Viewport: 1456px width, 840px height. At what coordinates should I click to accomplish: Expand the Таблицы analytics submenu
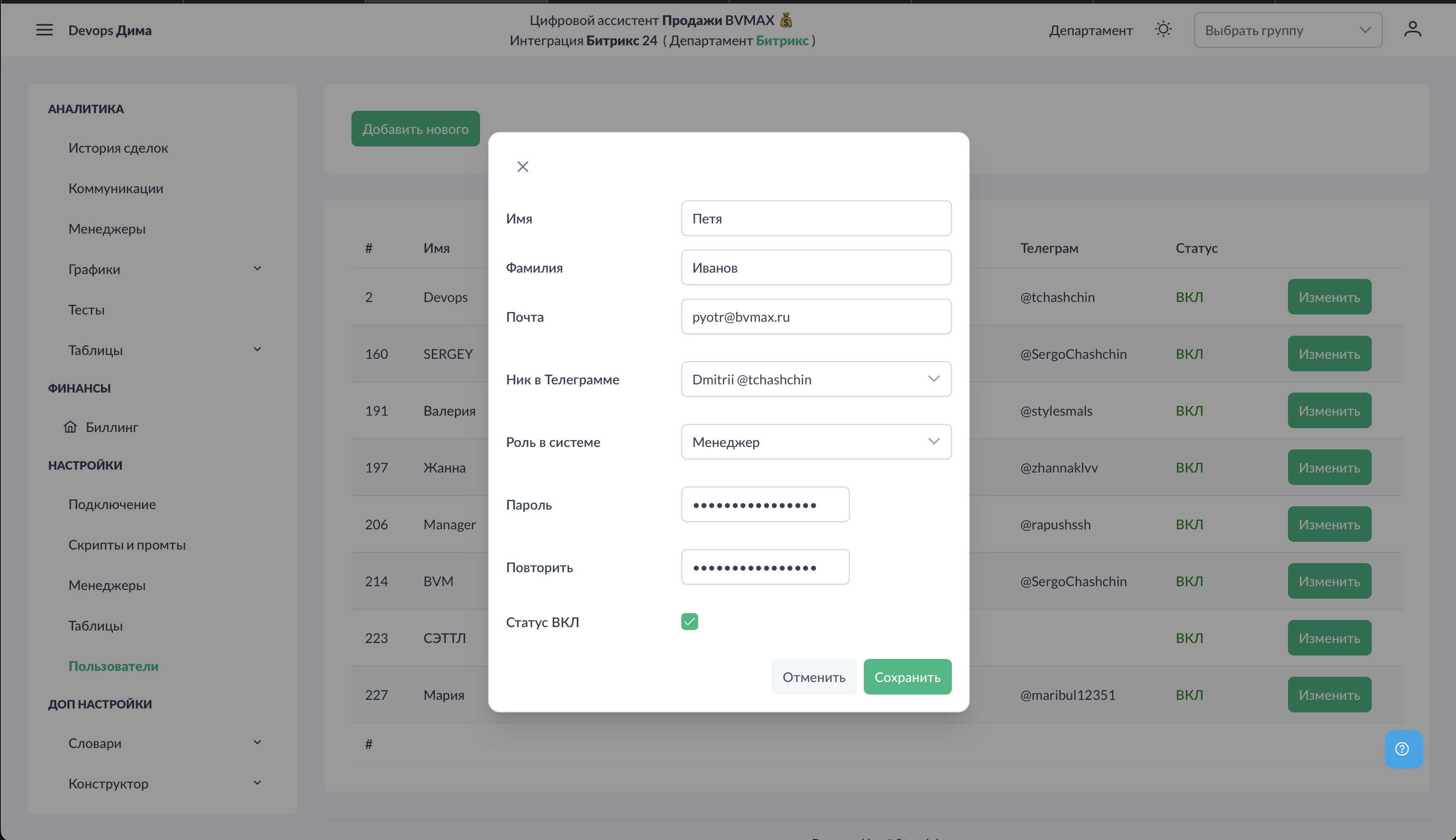tap(257, 350)
